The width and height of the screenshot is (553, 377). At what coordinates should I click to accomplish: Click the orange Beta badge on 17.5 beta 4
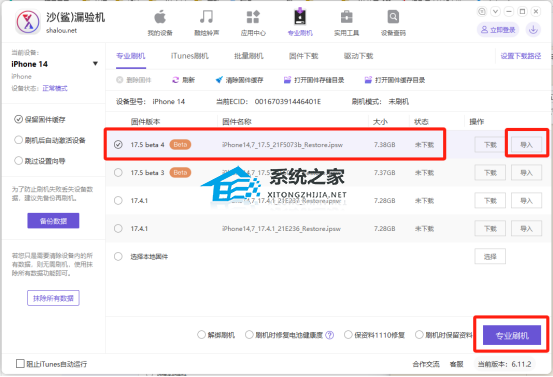pos(180,145)
